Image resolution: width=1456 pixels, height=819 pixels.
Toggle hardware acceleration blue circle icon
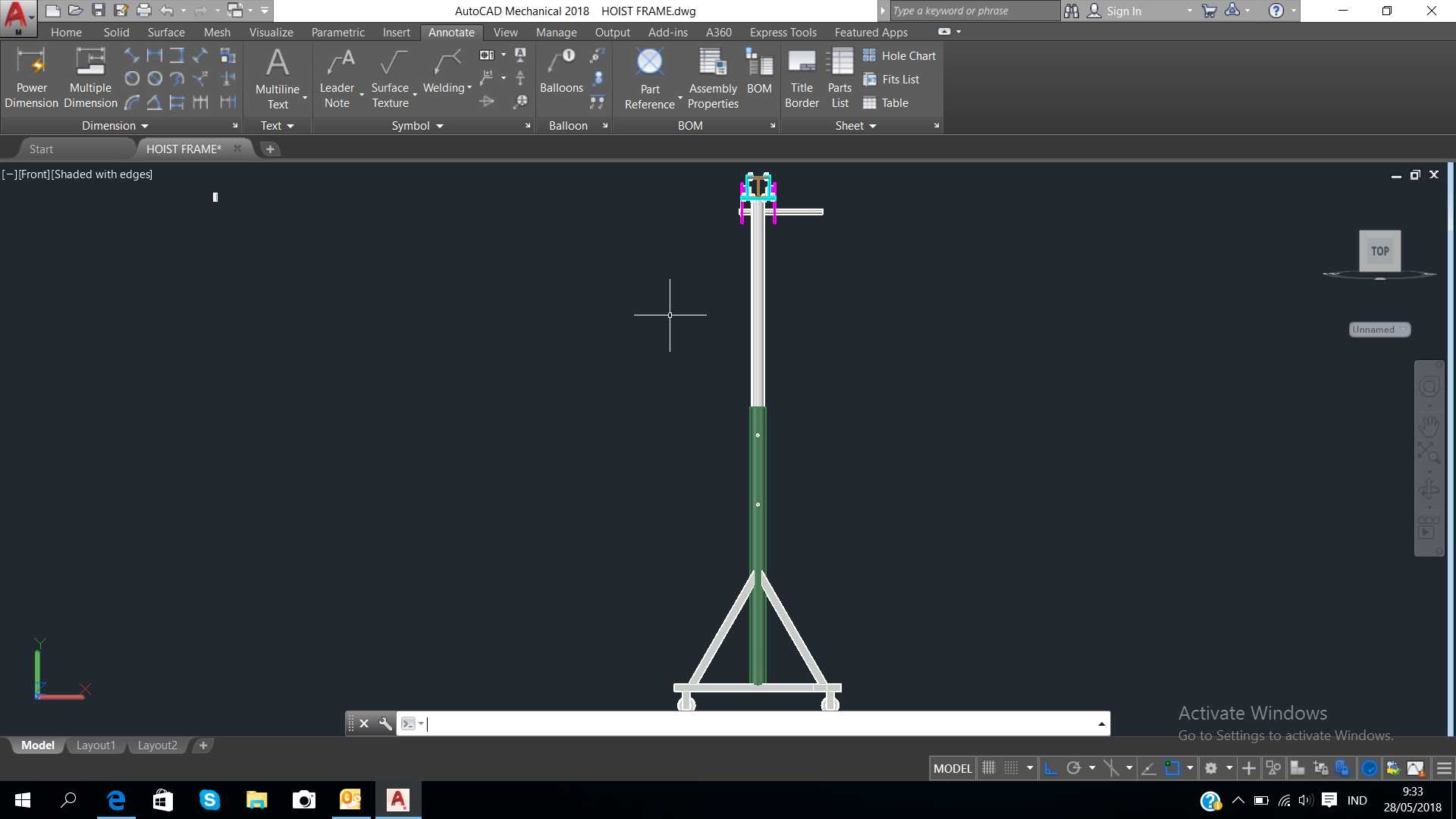(1370, 768)
